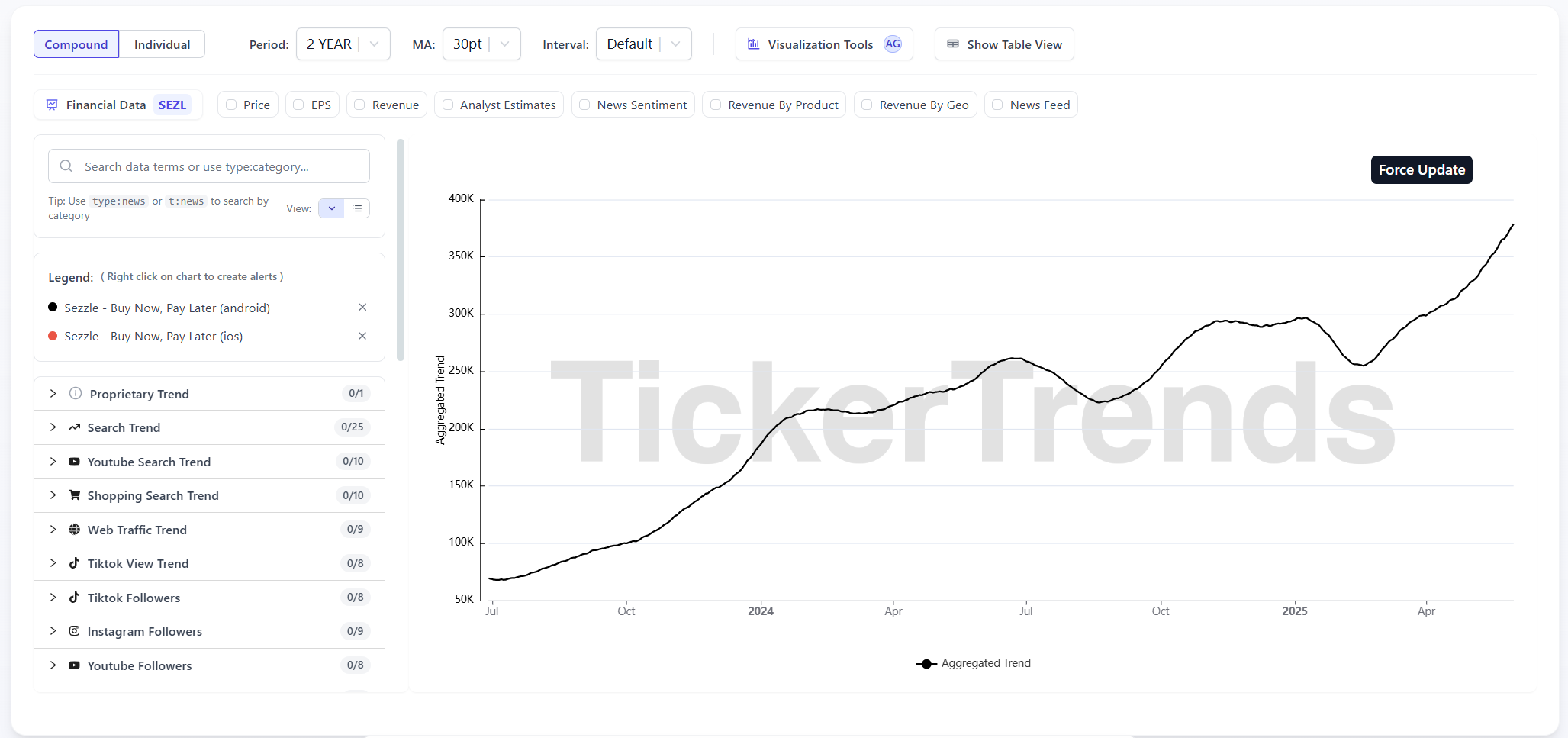The width and height of the screenshot is (1568, 738).
Task: Click the AG badge icon
Action: pyautogui.click(x=892, y=44)
